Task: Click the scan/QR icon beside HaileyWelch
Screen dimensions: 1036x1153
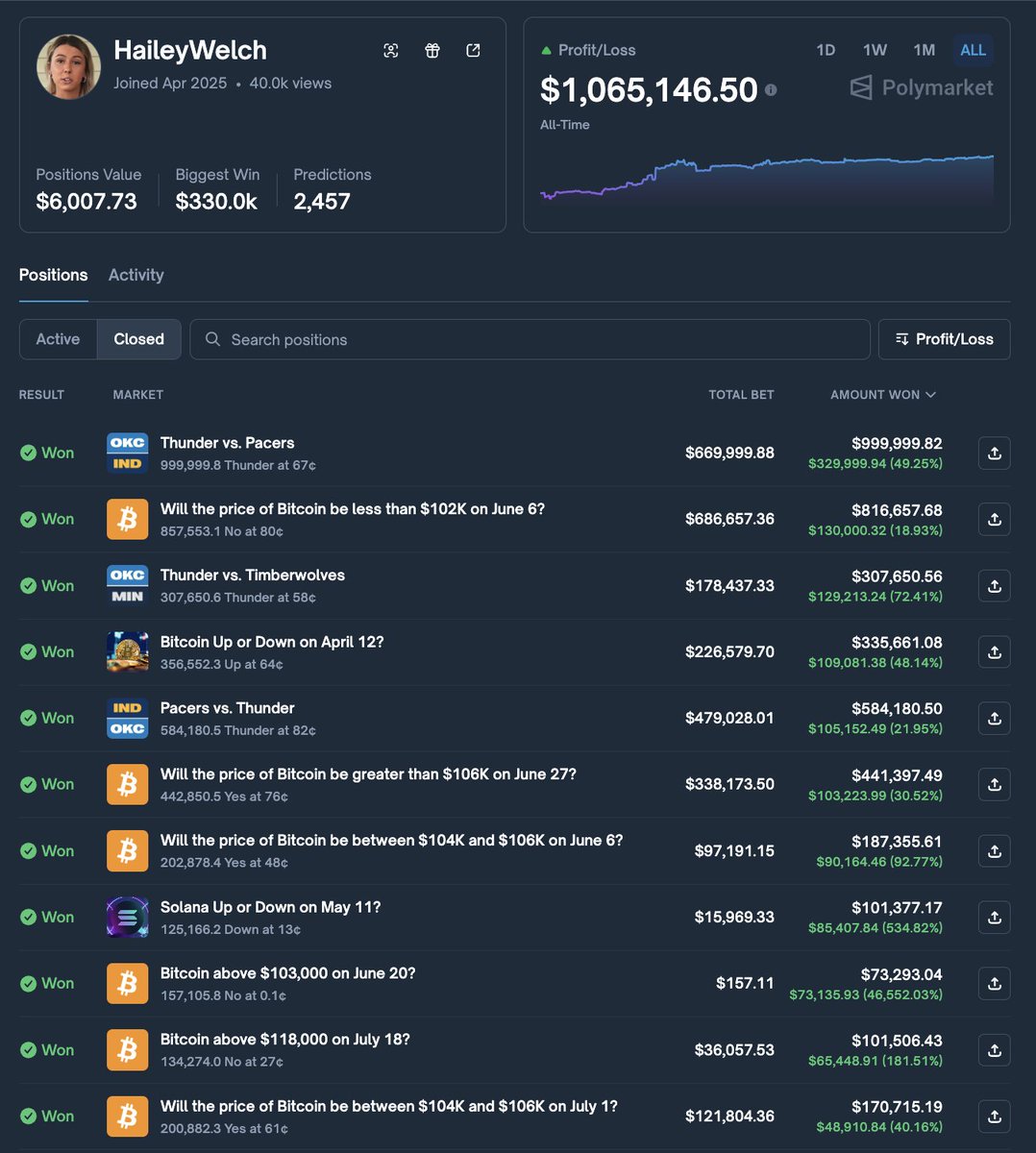Action: click(391, 51)
